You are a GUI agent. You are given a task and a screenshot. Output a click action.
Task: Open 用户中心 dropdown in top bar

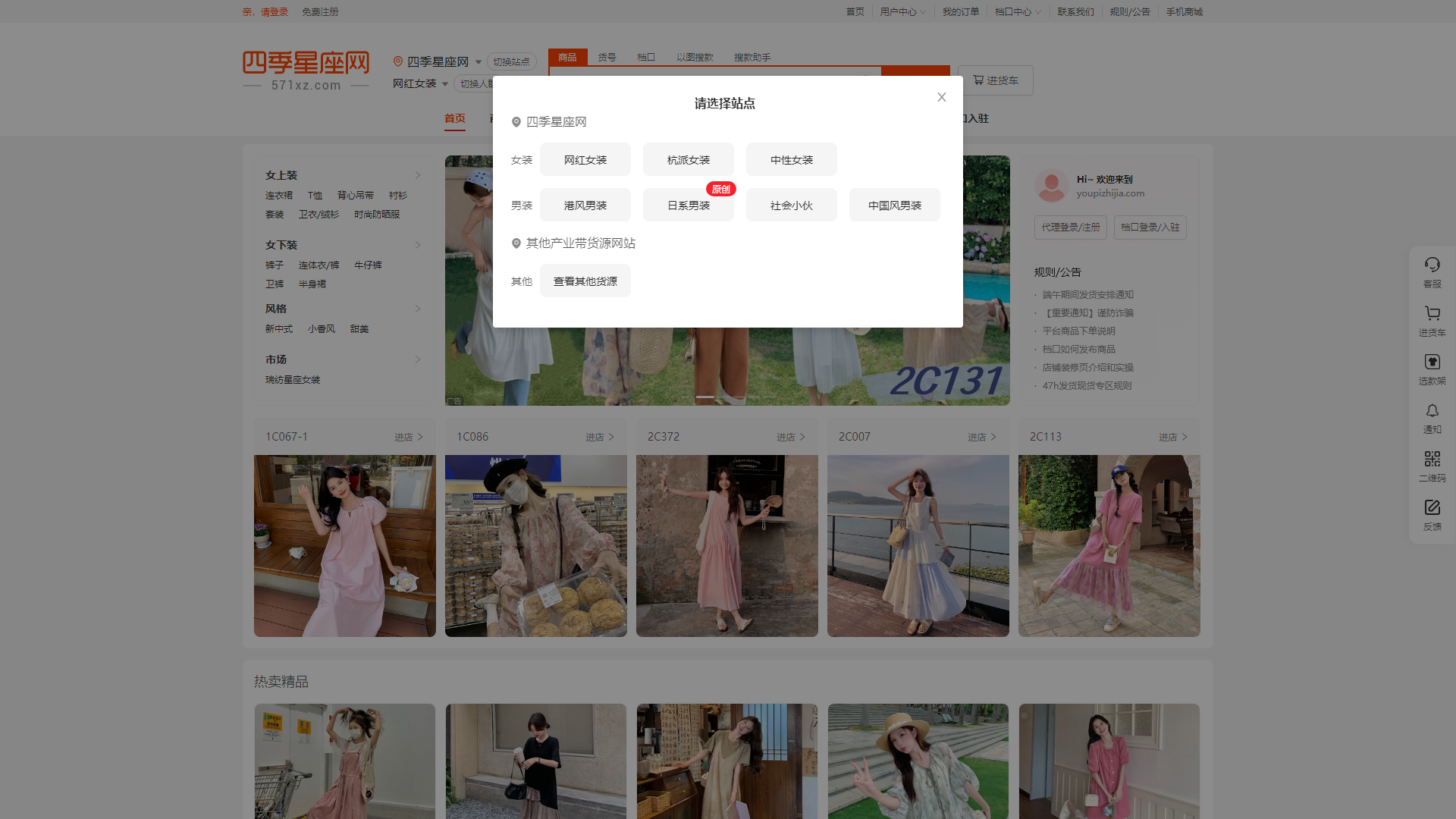tap(902, 12)
